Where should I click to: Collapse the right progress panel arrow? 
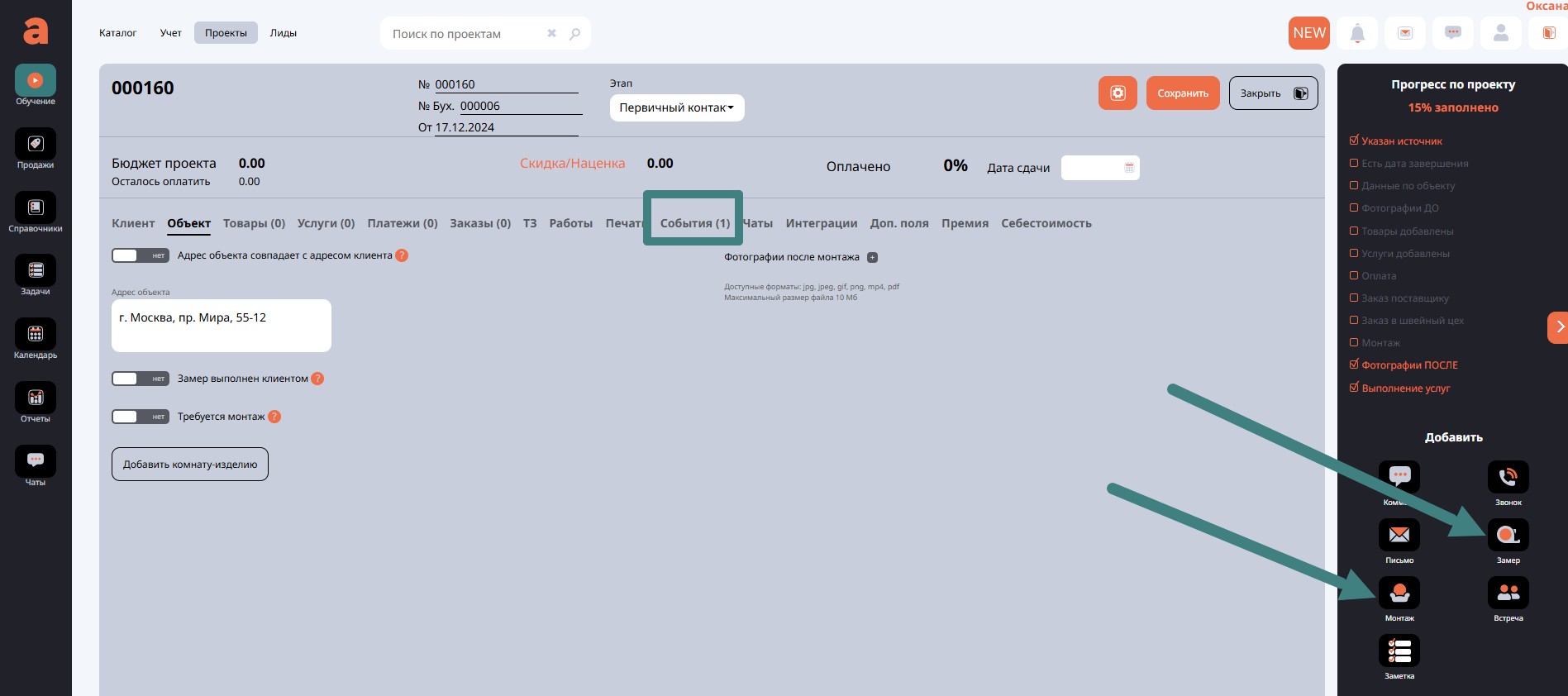pos(1558,327)
